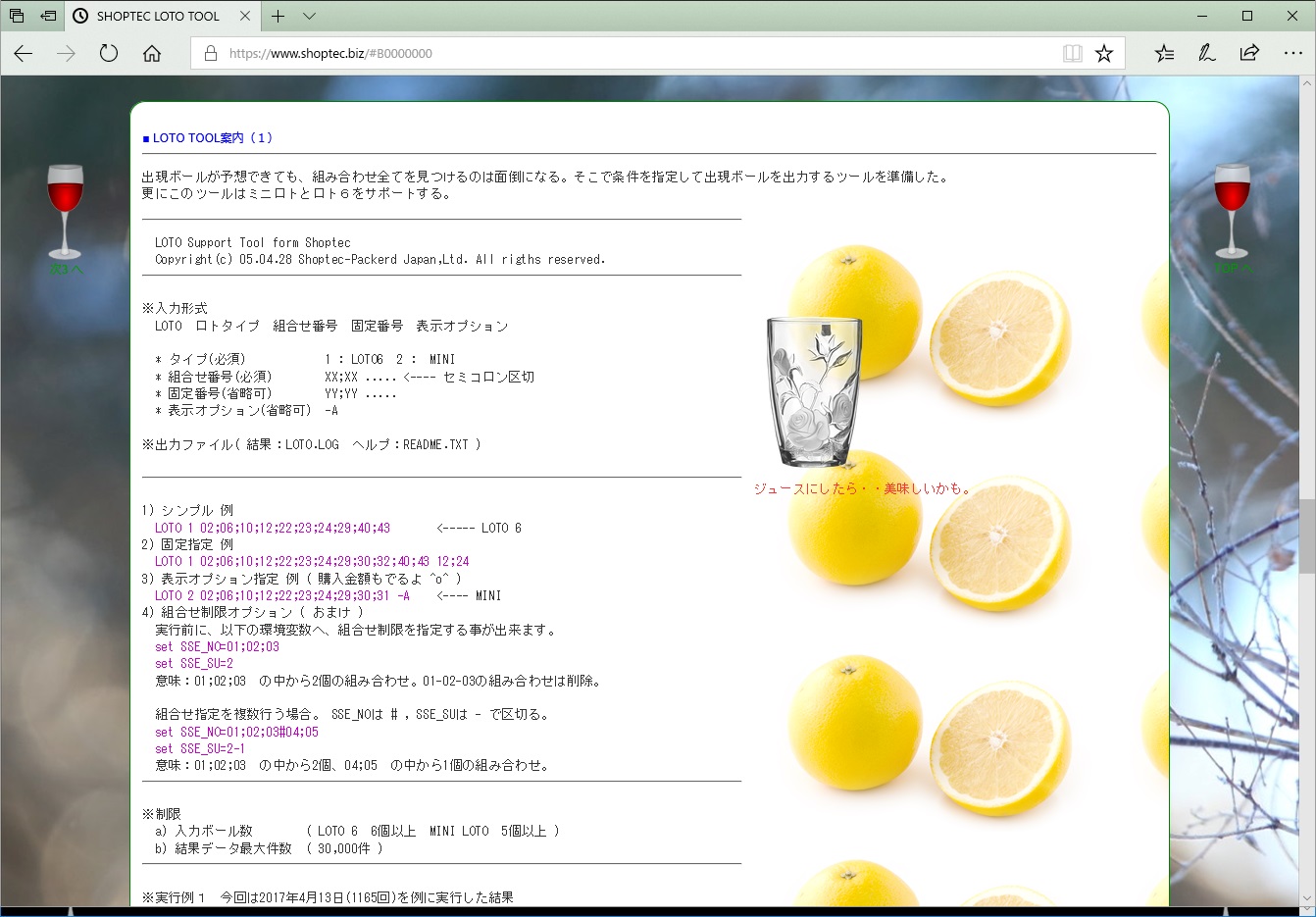Image resolution: width=1316 pixels, height=917 pixels.
Task: Share this page
Action: coord(1249,53)
